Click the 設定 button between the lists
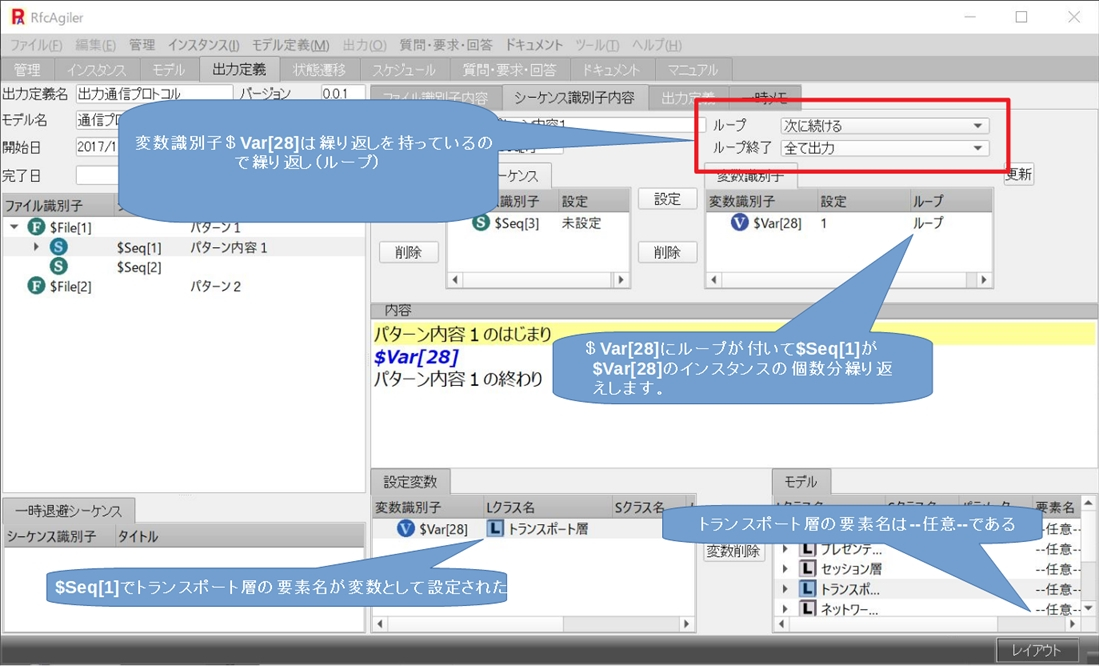Image resolution: width=1099 pixels, height=666 pixels. point(667,199)
